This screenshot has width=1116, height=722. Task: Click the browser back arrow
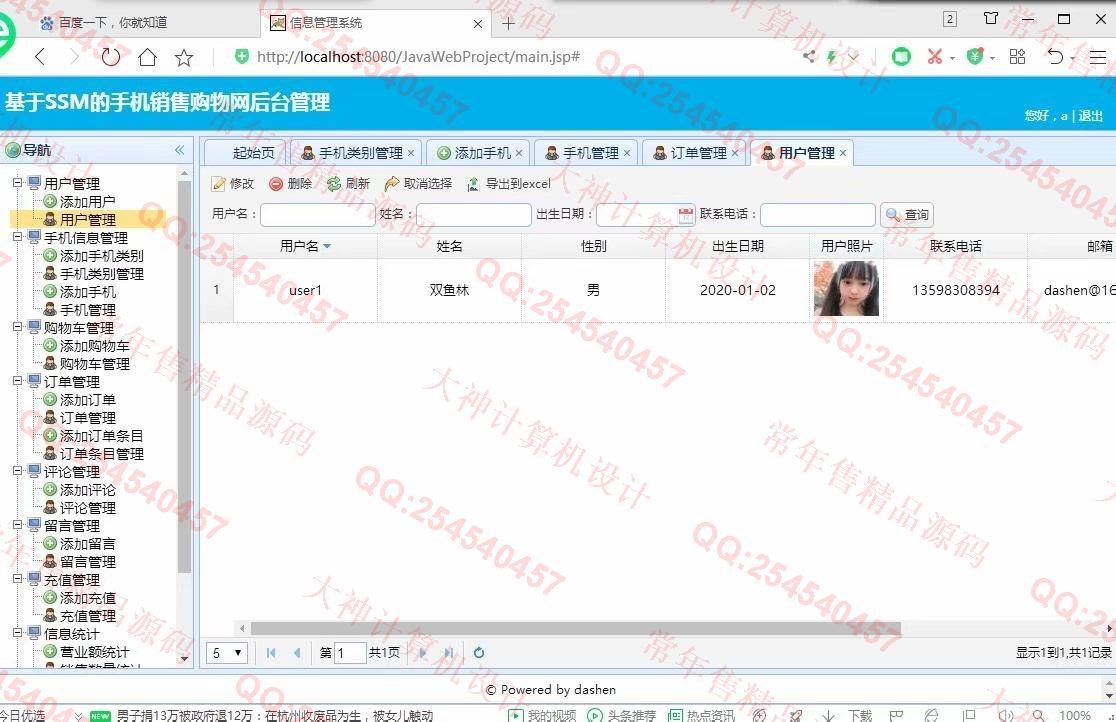click(x=40, y=57)
